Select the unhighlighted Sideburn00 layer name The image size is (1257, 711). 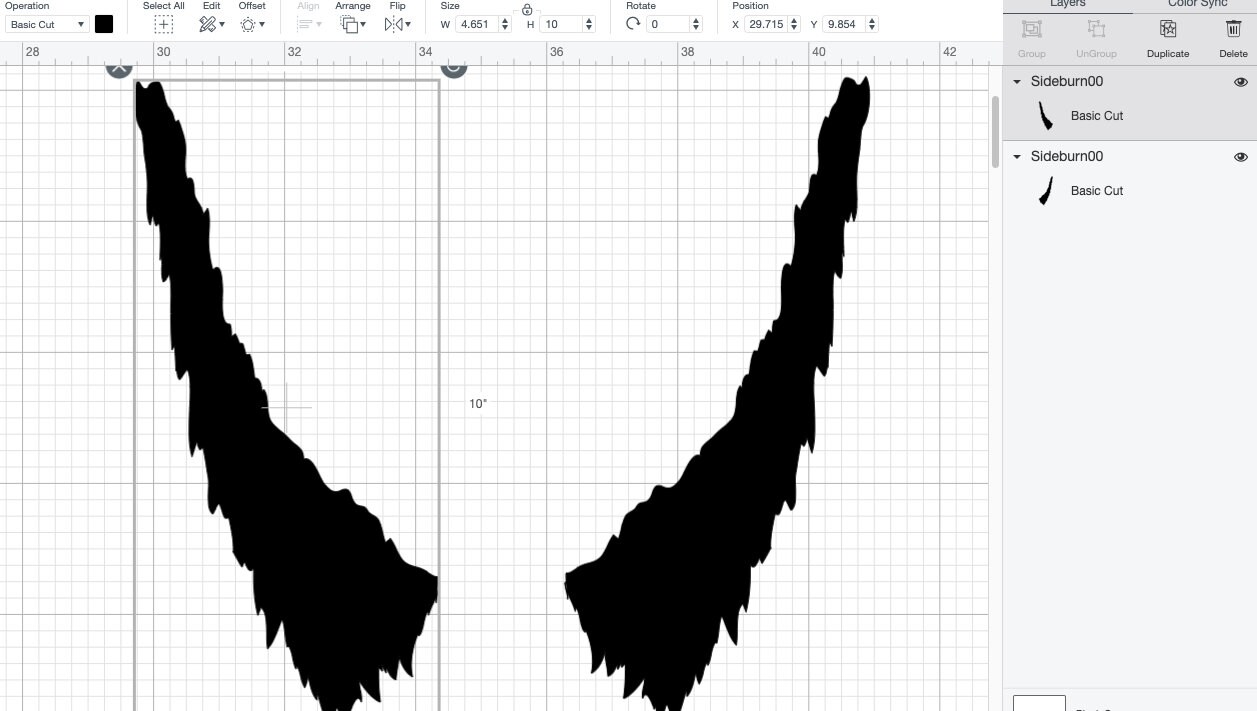tap(1067, 157)
